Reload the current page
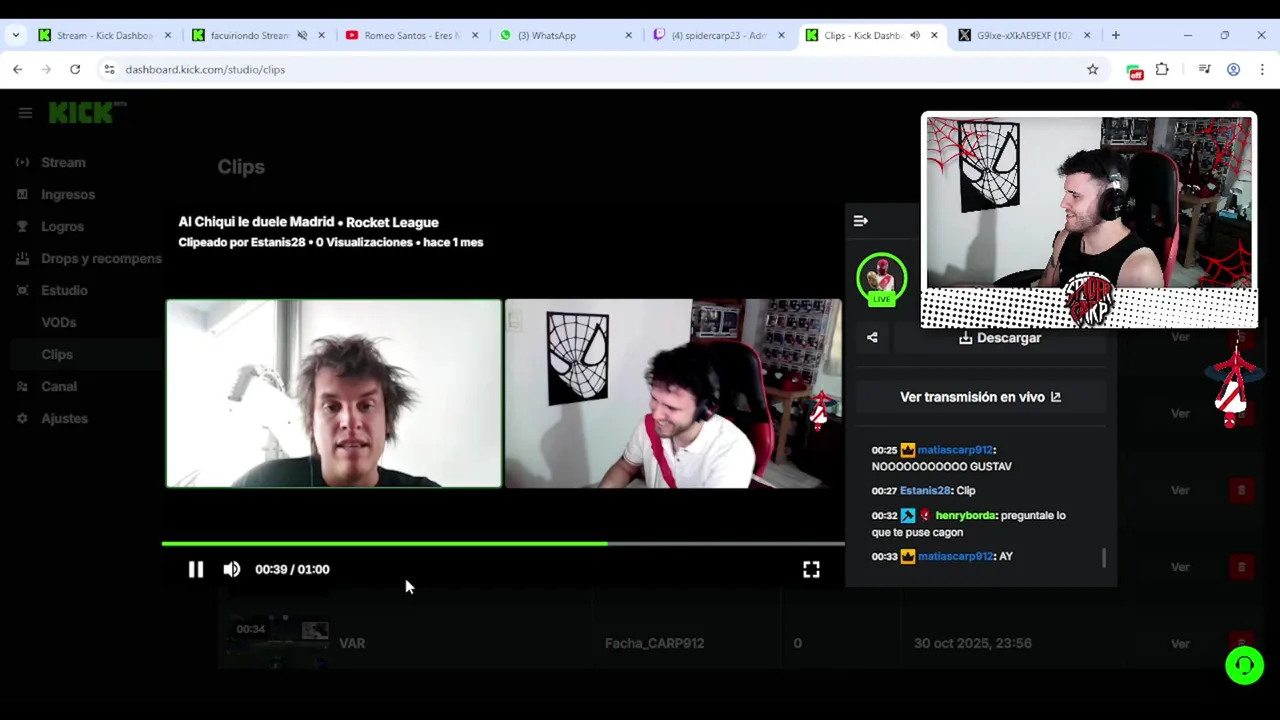The height and width of the screenshot is (720, 1280). click(x=75, y=69)
